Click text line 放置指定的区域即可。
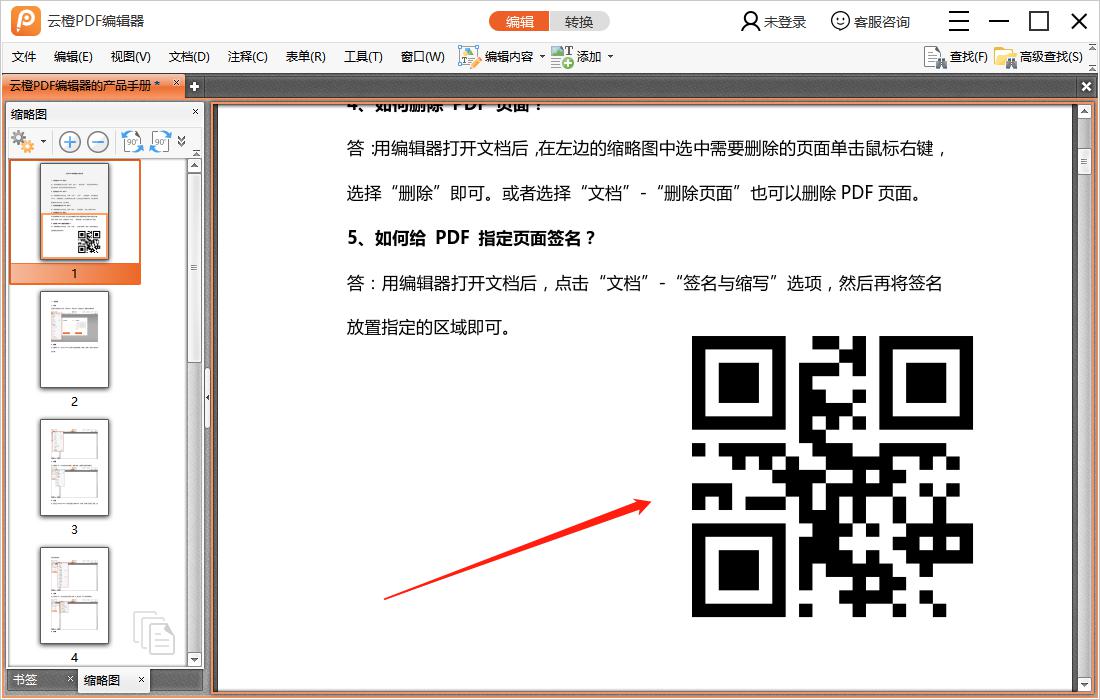Viewport: 1100px width, 700px height. tap(429, 328)
